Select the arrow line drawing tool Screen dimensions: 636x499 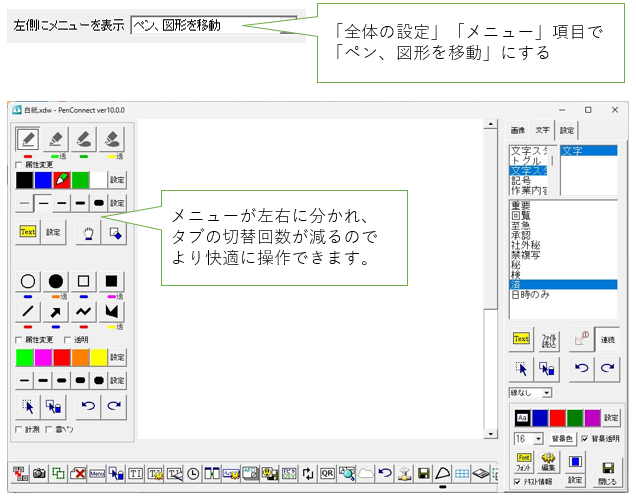pos(57,312)
